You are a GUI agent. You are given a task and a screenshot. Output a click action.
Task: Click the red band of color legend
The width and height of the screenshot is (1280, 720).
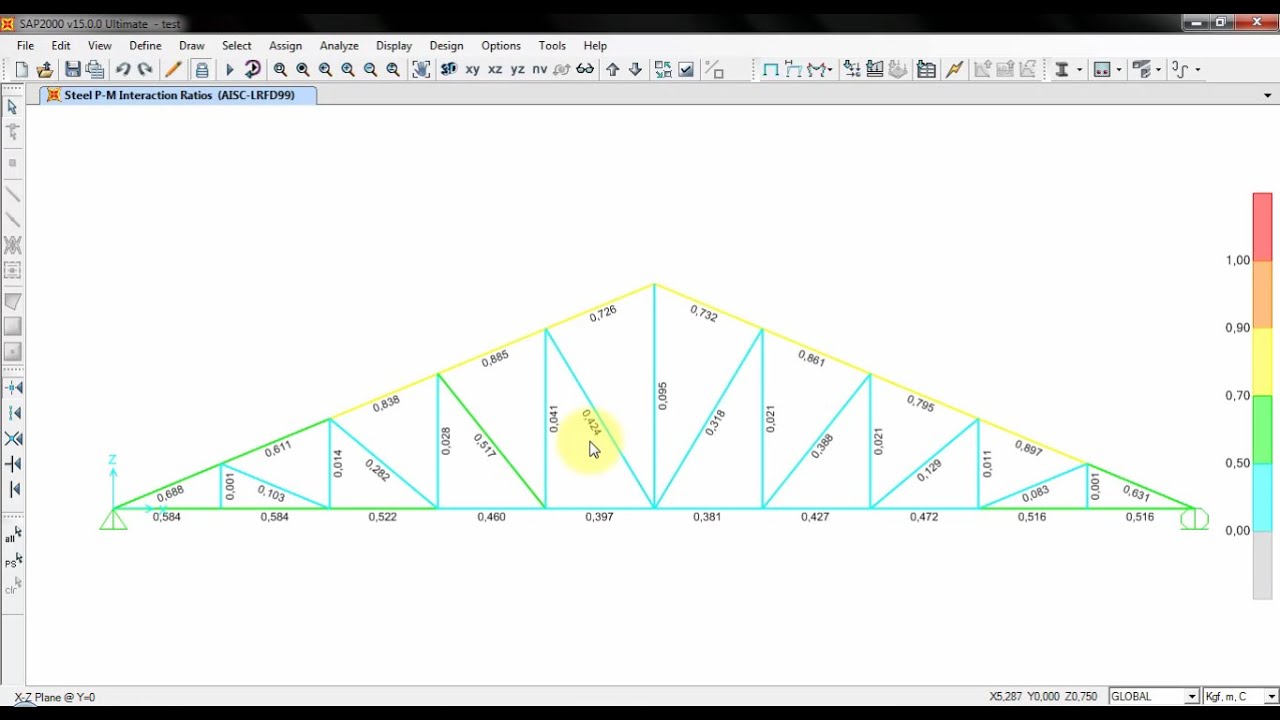[x=1262, y=226]
